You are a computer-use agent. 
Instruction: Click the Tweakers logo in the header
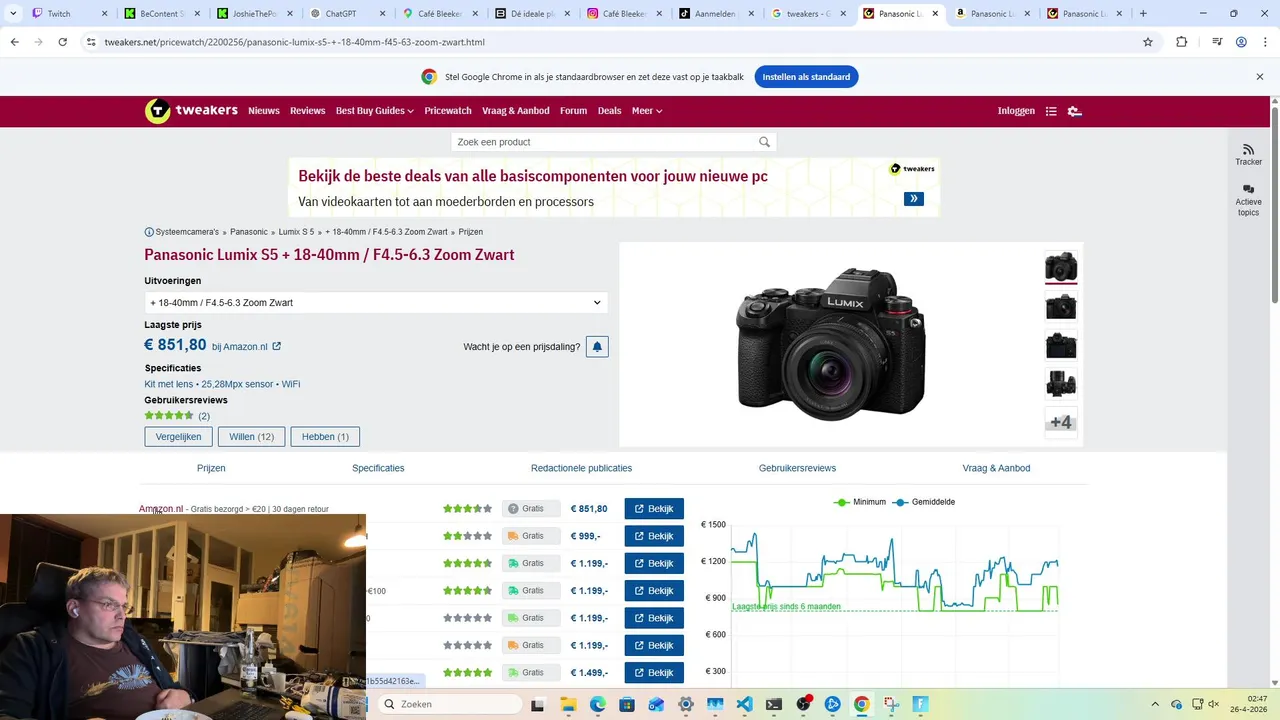191,111
